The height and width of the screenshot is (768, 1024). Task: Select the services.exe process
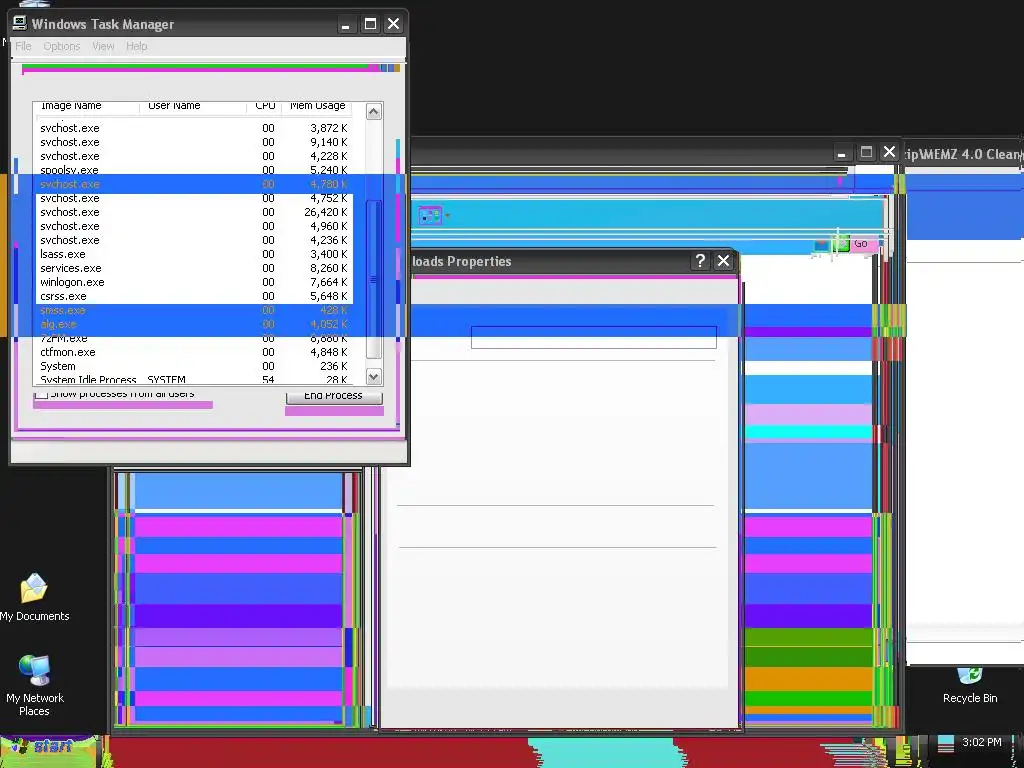coord(194,268)
